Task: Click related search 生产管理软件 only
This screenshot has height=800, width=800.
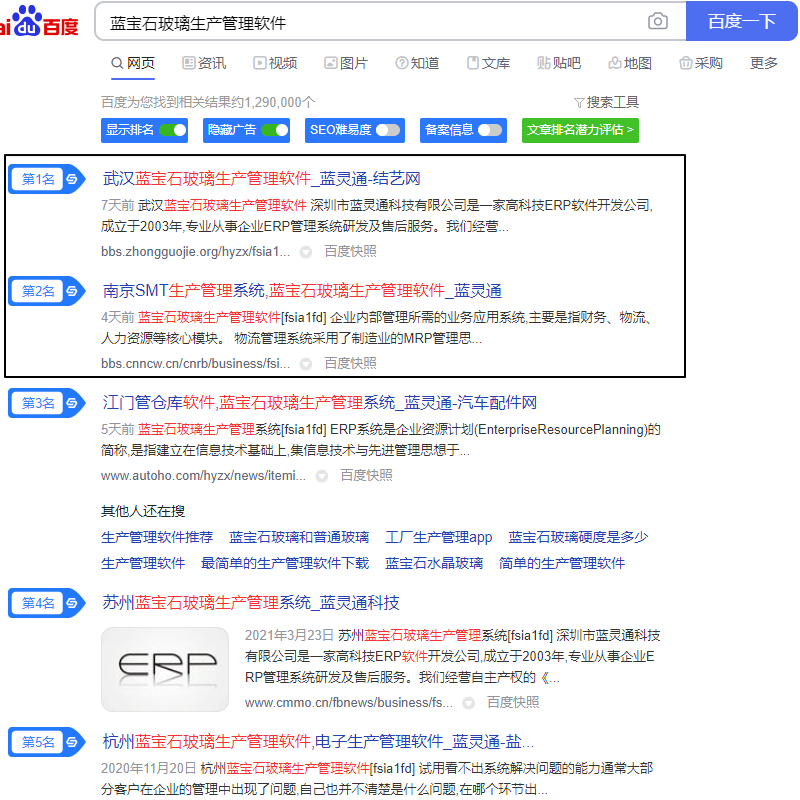Action: [143, 564]
